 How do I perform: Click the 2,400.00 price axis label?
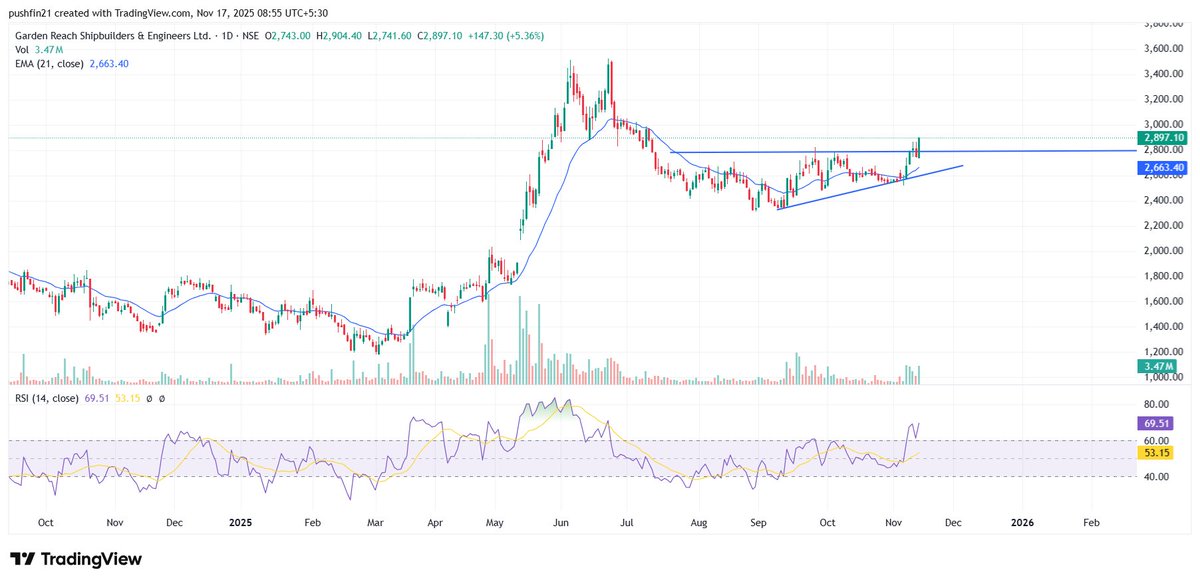(x=1164, y=200)
